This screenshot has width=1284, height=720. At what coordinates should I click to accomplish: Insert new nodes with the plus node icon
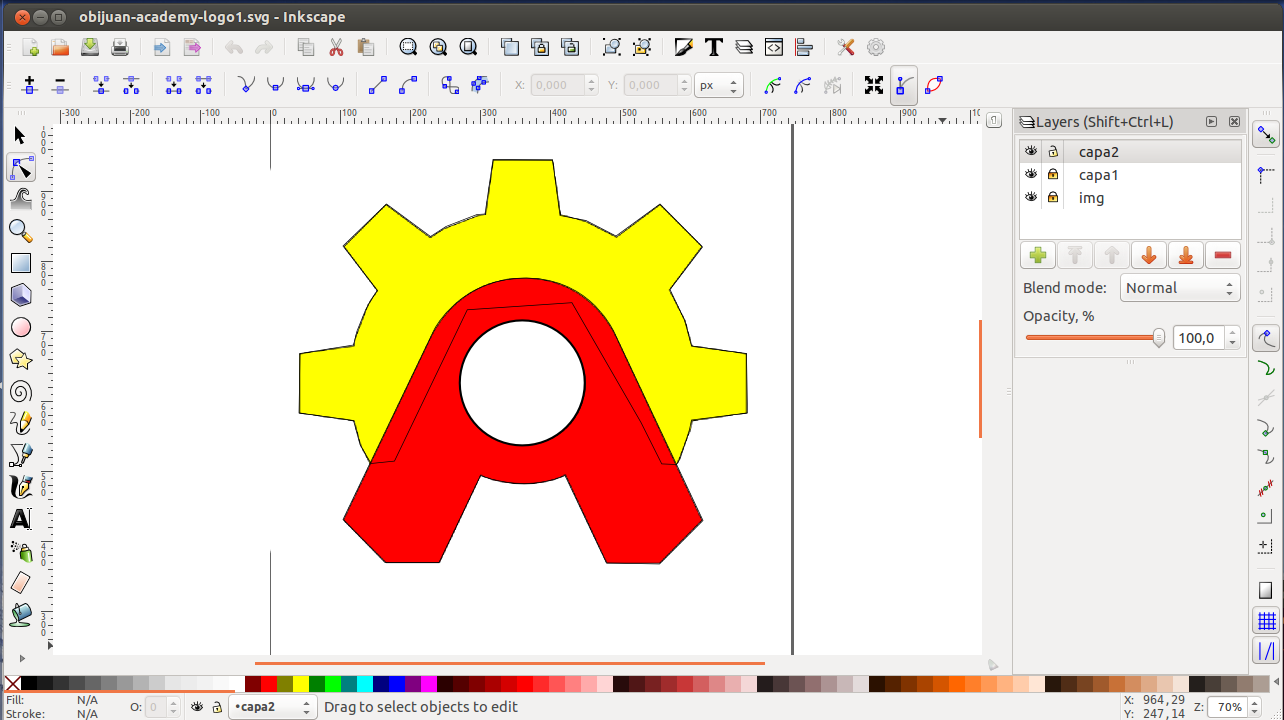coord(30,85)
